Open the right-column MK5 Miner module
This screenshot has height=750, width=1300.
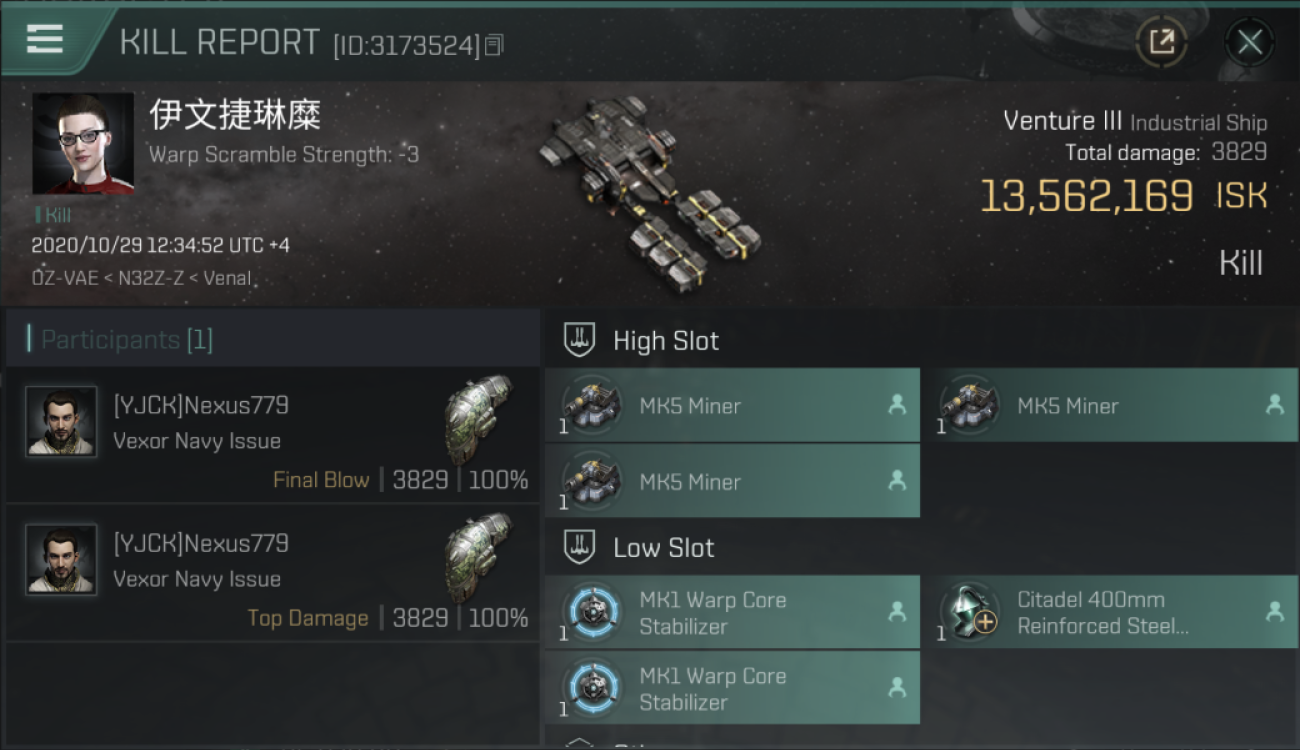click(x=1111, y=405)
